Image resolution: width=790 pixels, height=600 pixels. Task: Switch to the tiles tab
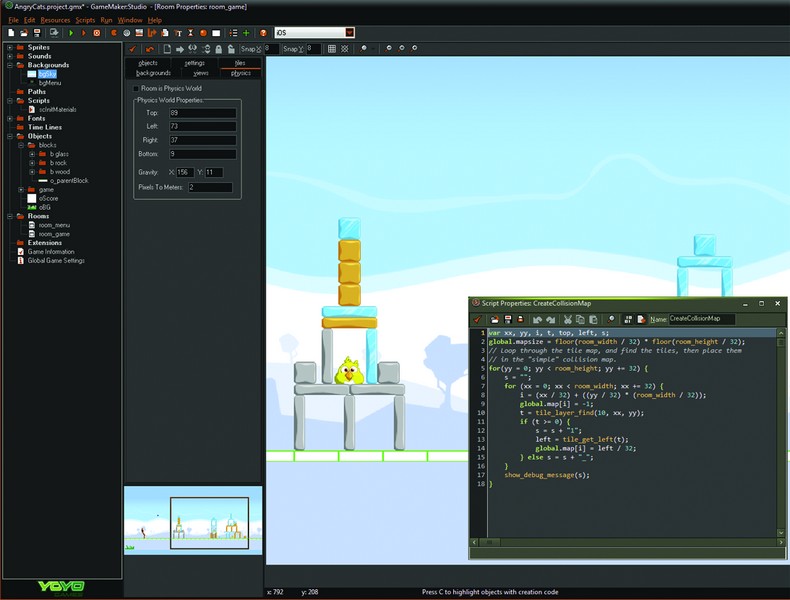pyautogui.click(x=240, y=63)
